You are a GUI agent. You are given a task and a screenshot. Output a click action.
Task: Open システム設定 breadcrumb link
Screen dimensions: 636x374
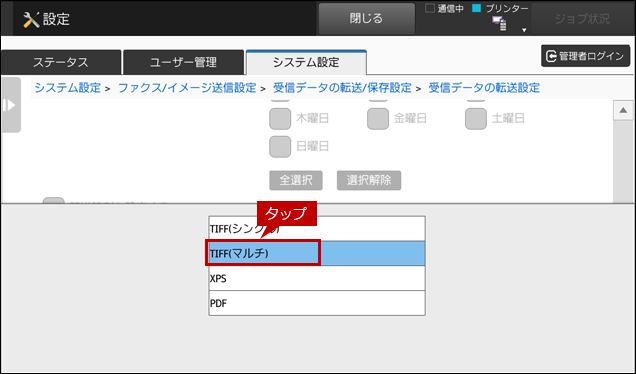click(67, 88)
